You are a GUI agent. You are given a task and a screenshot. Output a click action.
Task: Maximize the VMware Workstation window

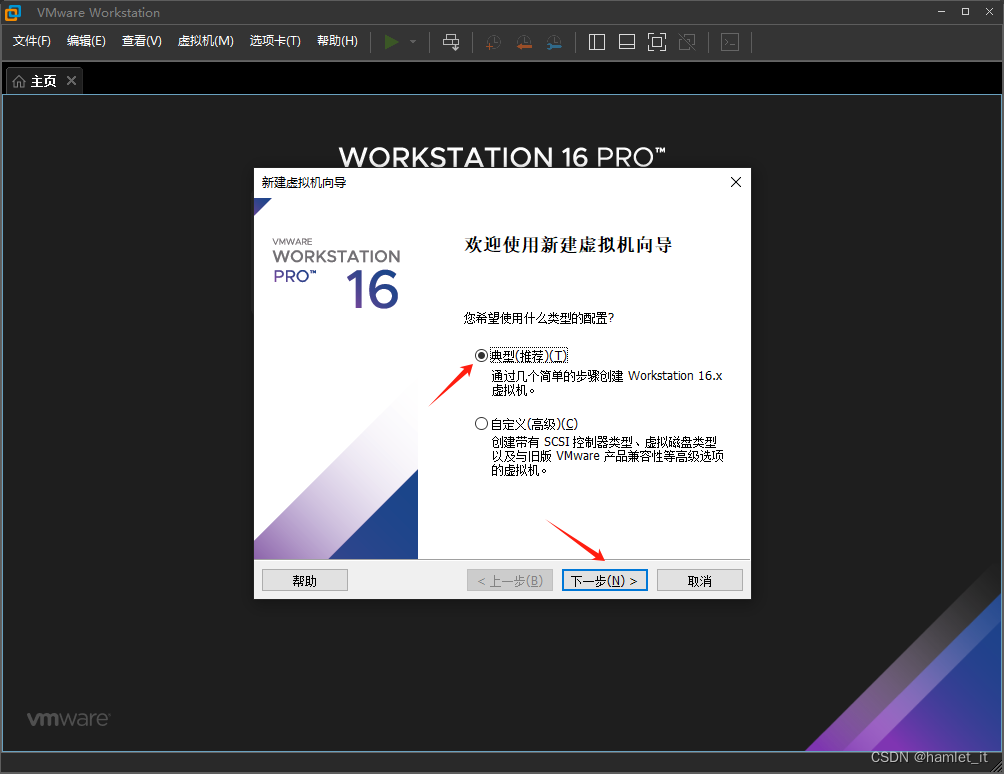tap(966, 12)
